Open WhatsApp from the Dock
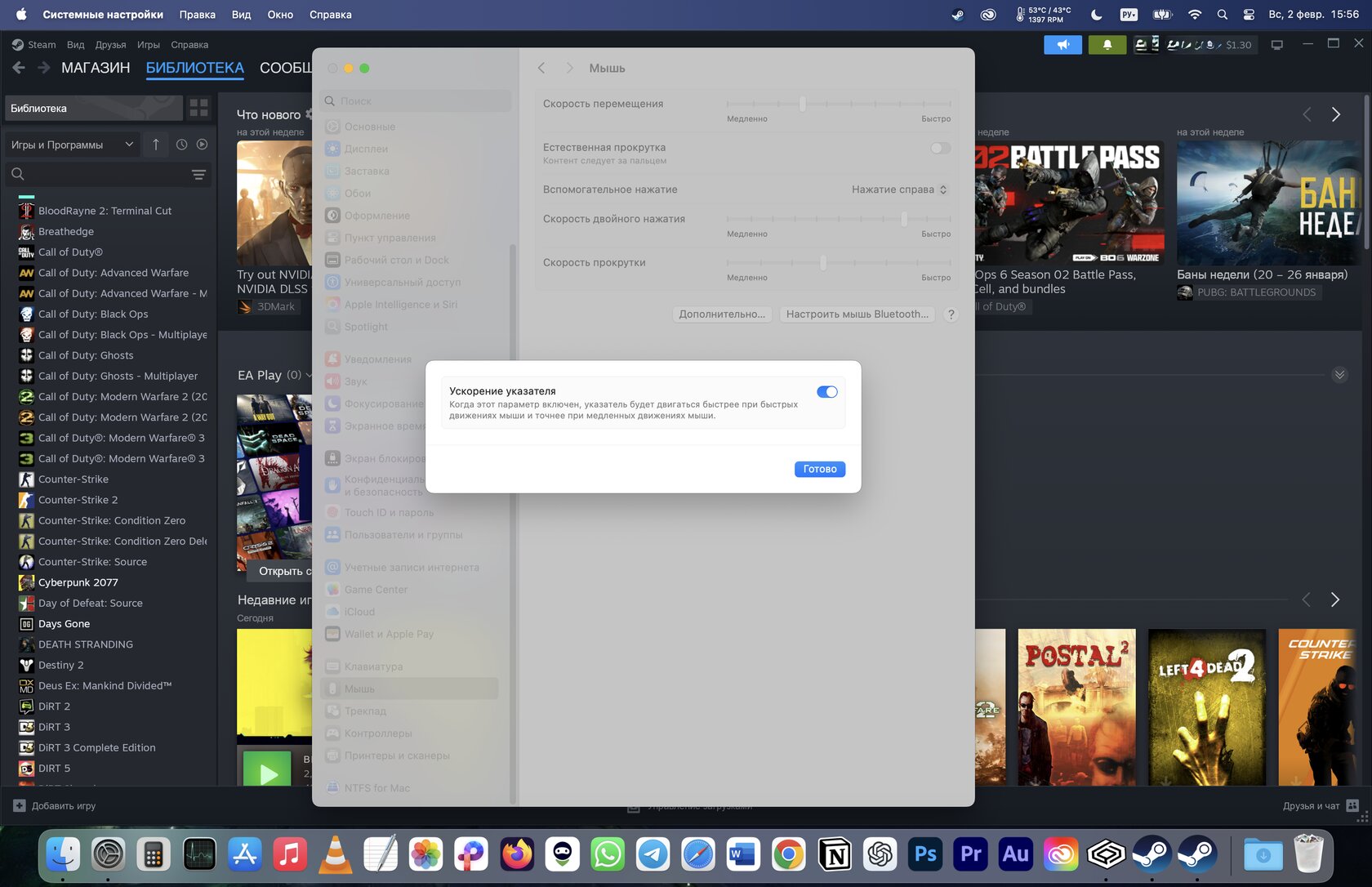Viewport: 1372px width, 887px height. coord(608,855)
